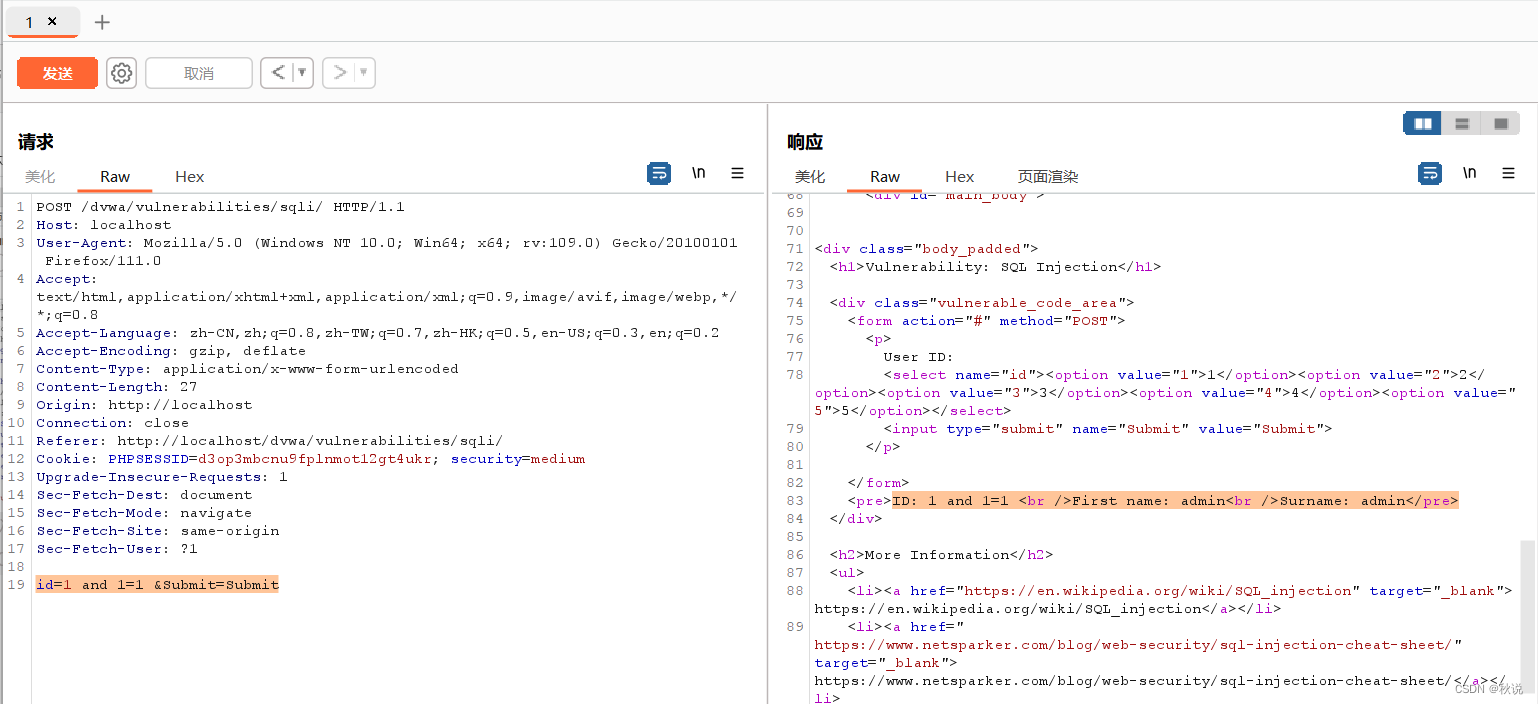
Task: Switch response view to Hex tab
Action: click(959, 177)
